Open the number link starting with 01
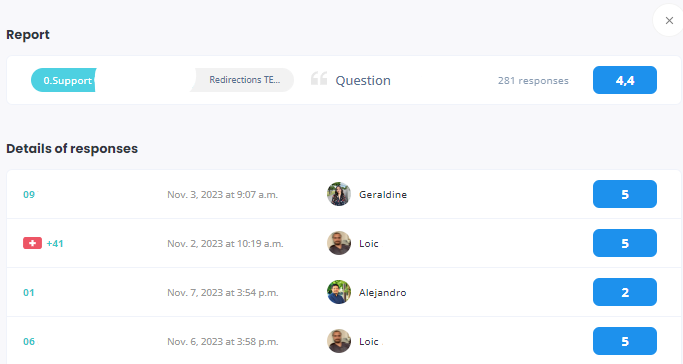Screen dimensions: 683x364 29,293
